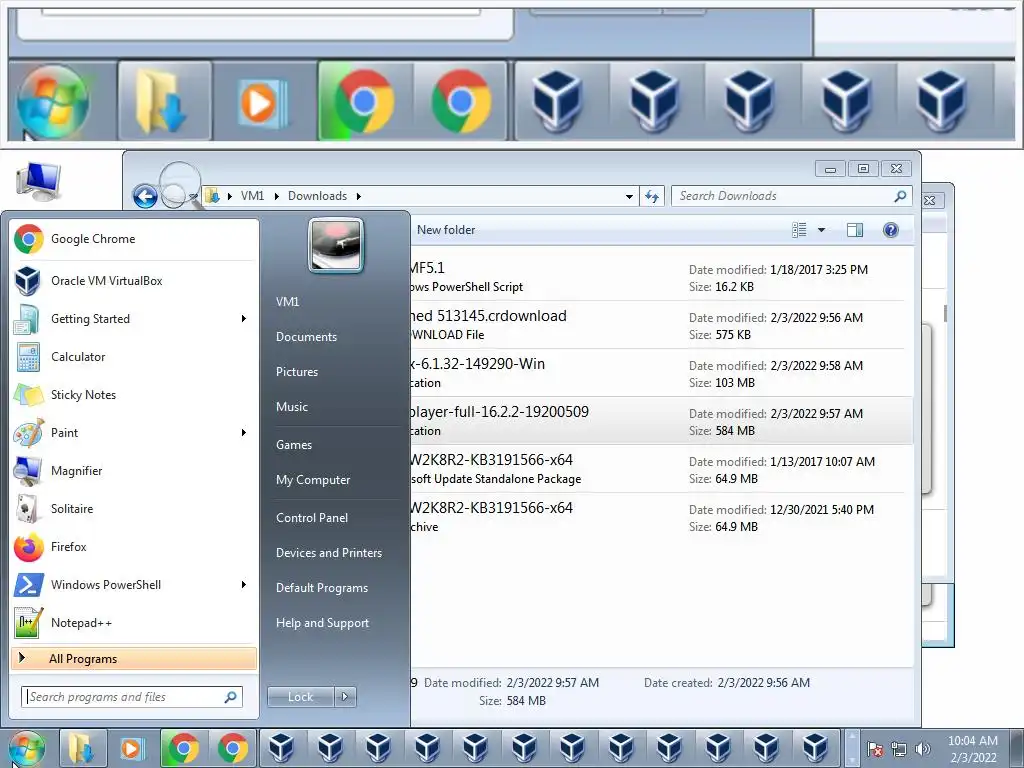
Task: Open the view options dropdown arrow in Explorer
Action: tap(822, 230)
